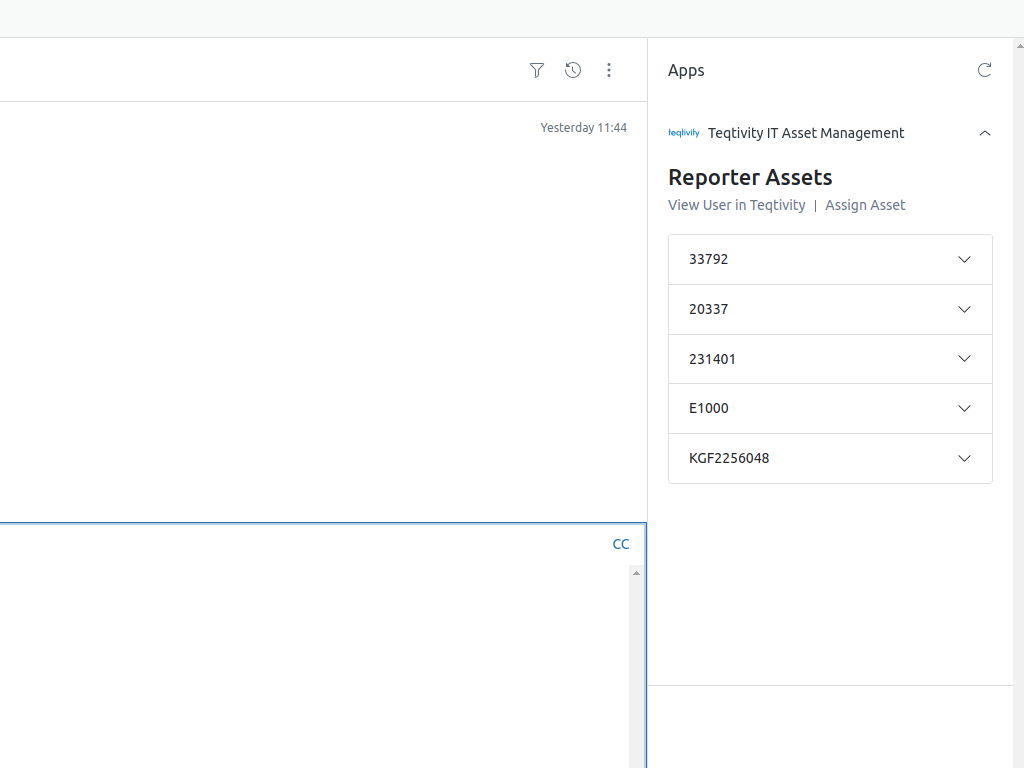The height and width of the screenshot is (768, 1024).
Task: Show the CC field in the compose window
Action: point(621,544)
